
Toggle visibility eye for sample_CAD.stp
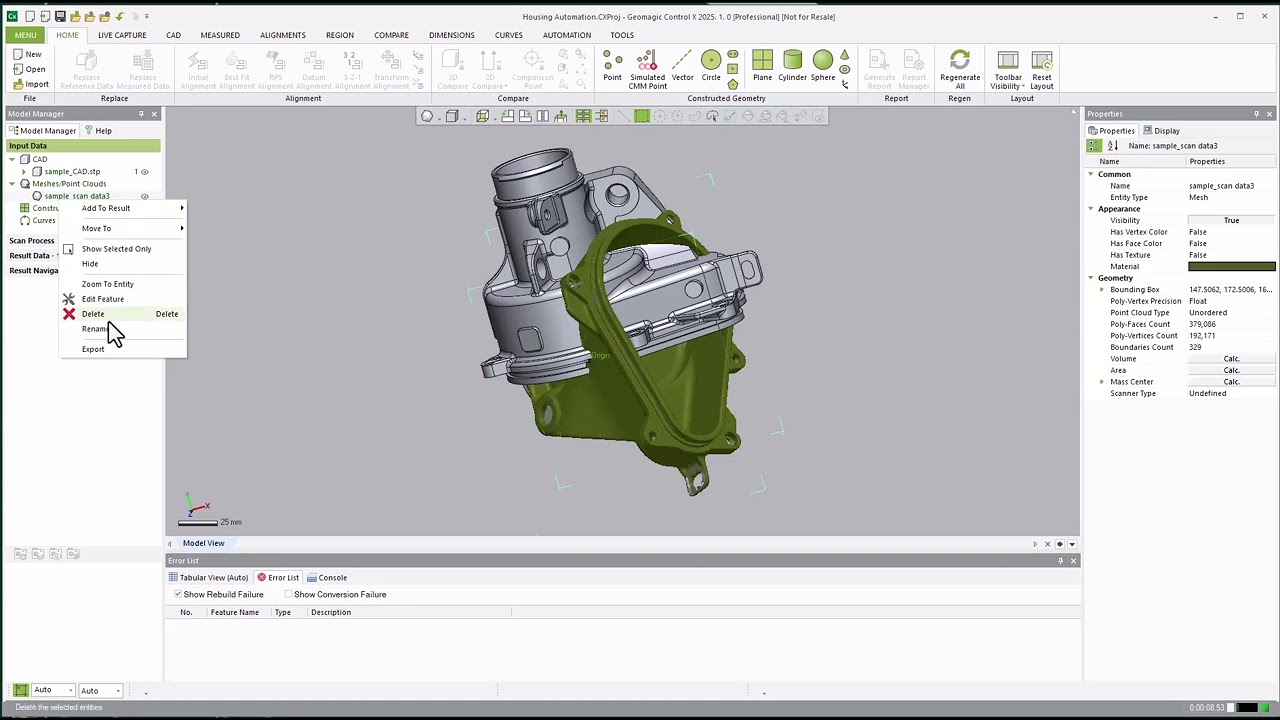(145, 172)
